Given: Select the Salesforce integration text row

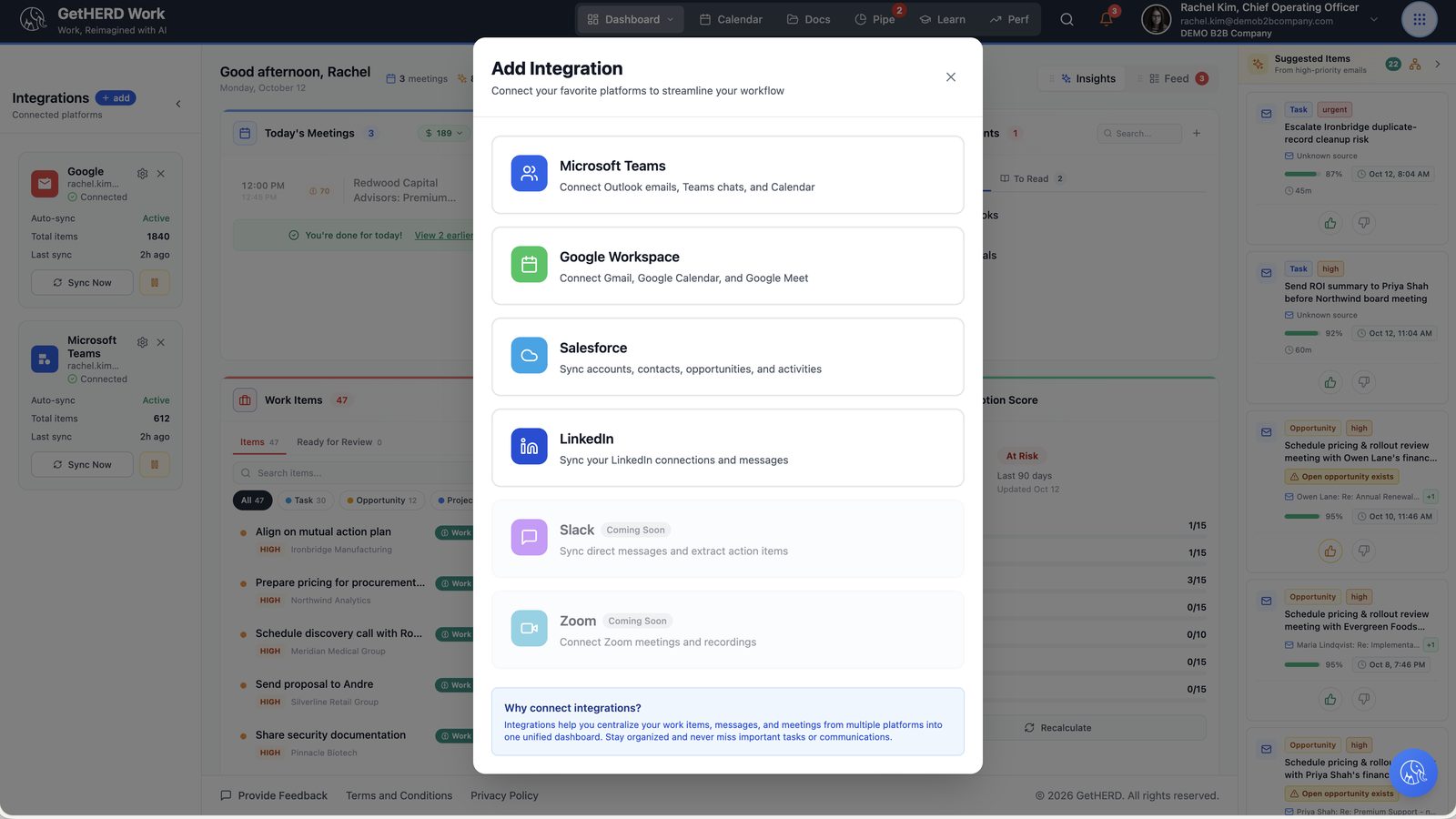Looking at the screenshot, I should click(x=728, y=357).
